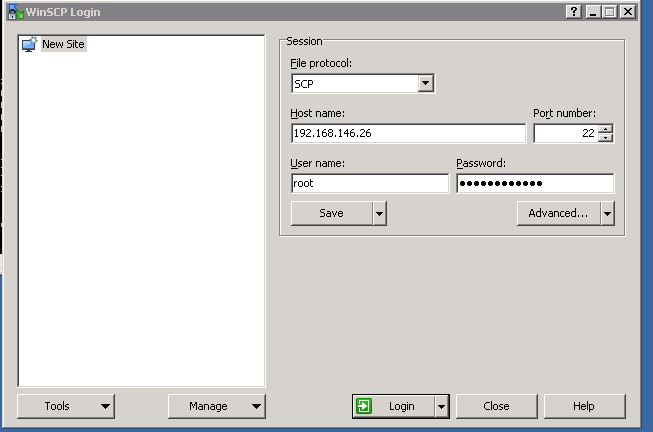The image size is (653, 432).
Task: Expand the Login button dropdown arrow
Action: 441,406
